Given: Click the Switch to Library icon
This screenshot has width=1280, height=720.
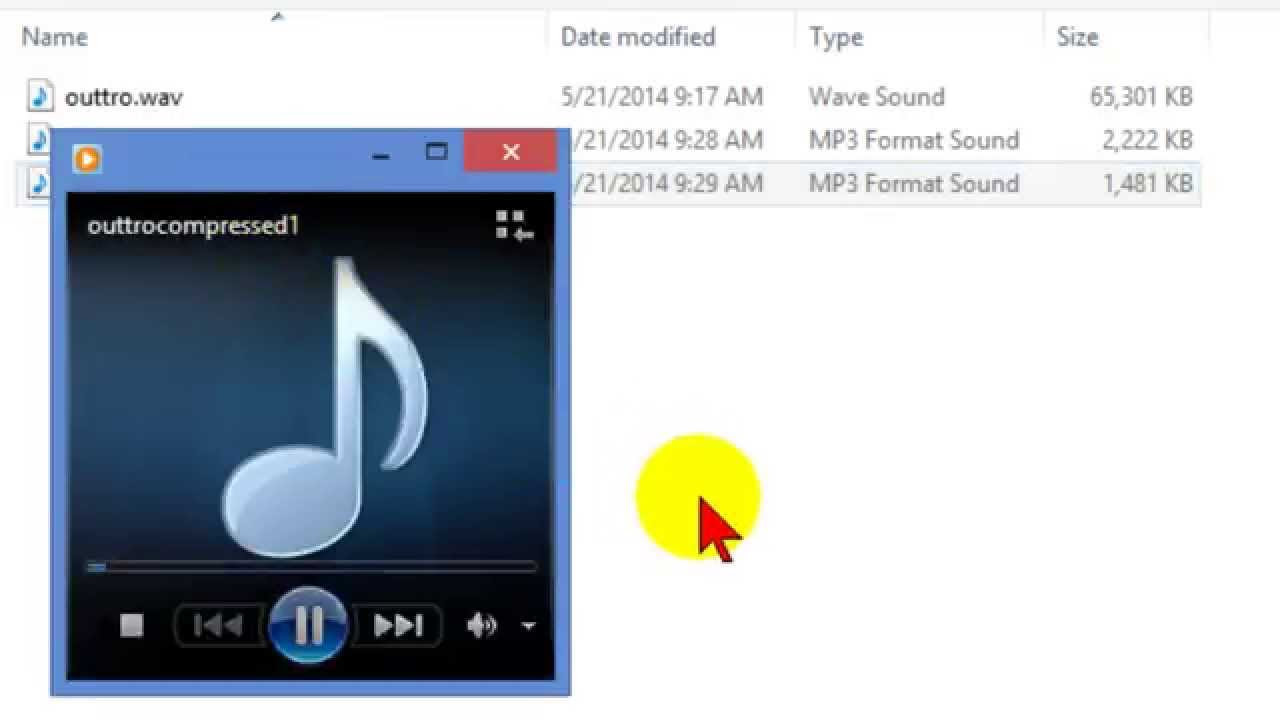Looking at the screenshot, I should tap(515, 226).
